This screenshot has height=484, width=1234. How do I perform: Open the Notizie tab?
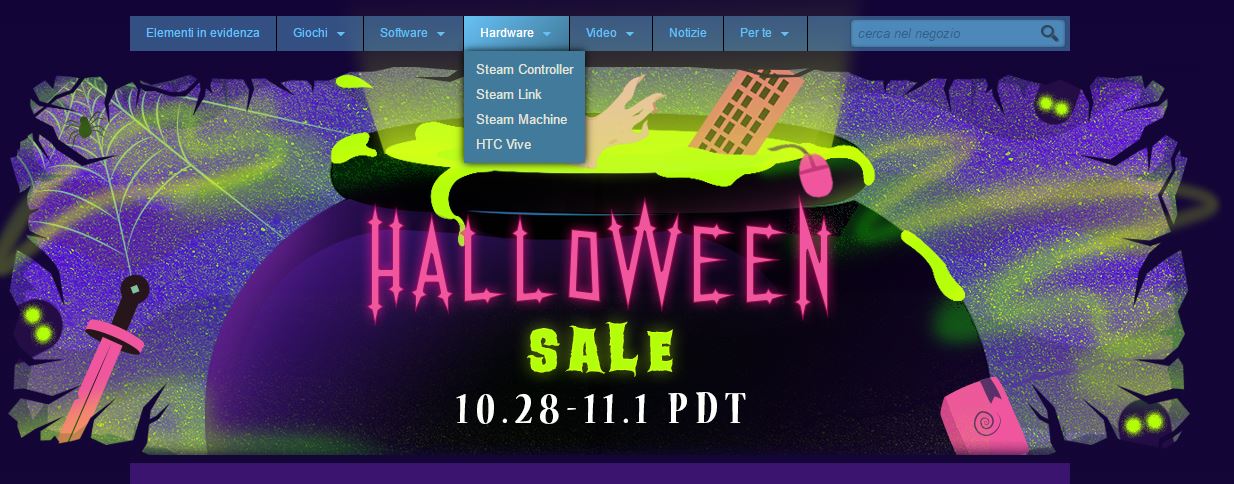pyautogui.click(x=688, y=33)
